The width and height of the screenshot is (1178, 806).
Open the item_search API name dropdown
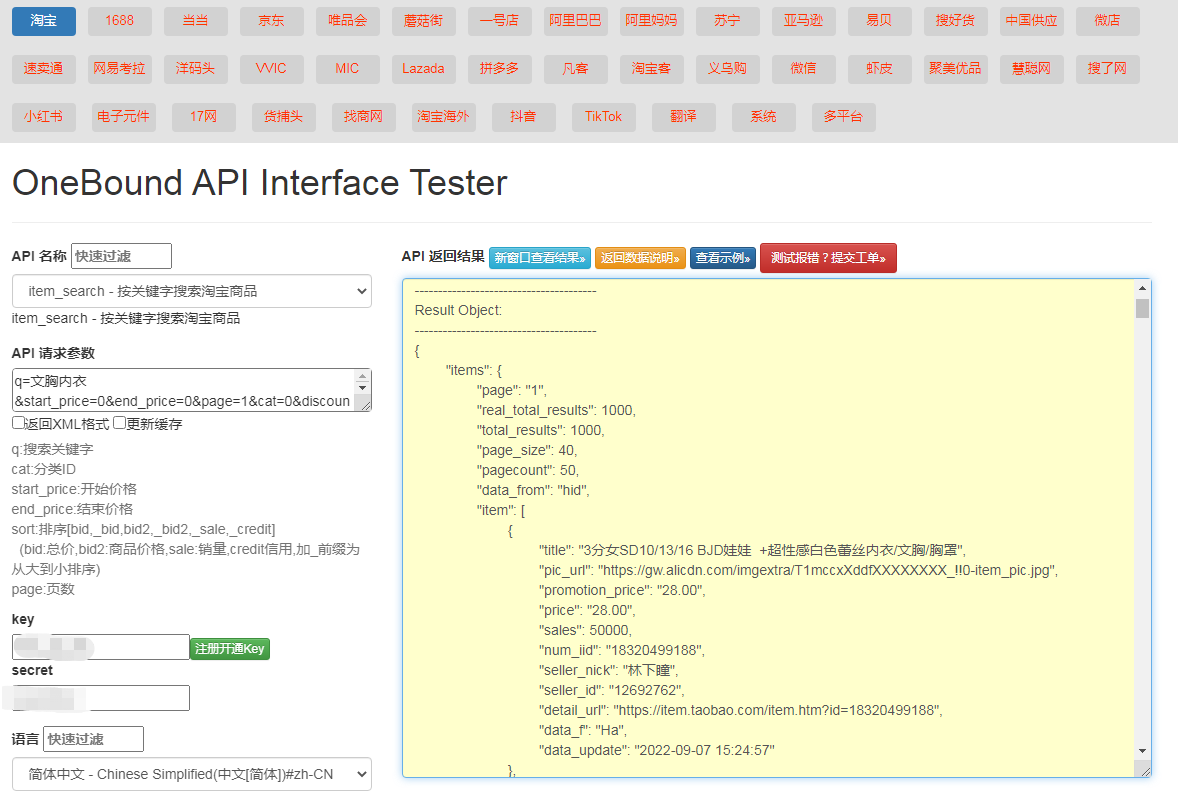(192, 291)
